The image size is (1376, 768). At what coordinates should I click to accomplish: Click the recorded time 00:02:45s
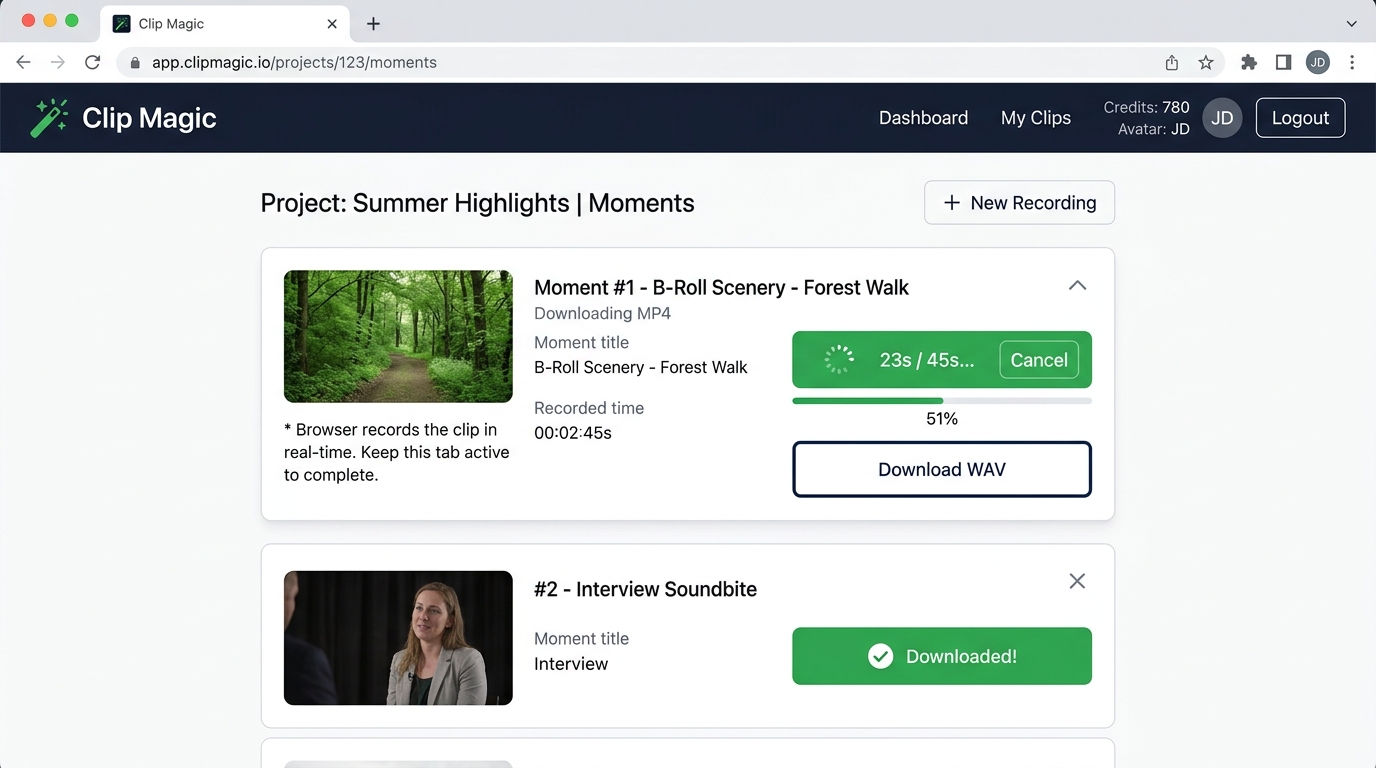(x=573, y=433)
